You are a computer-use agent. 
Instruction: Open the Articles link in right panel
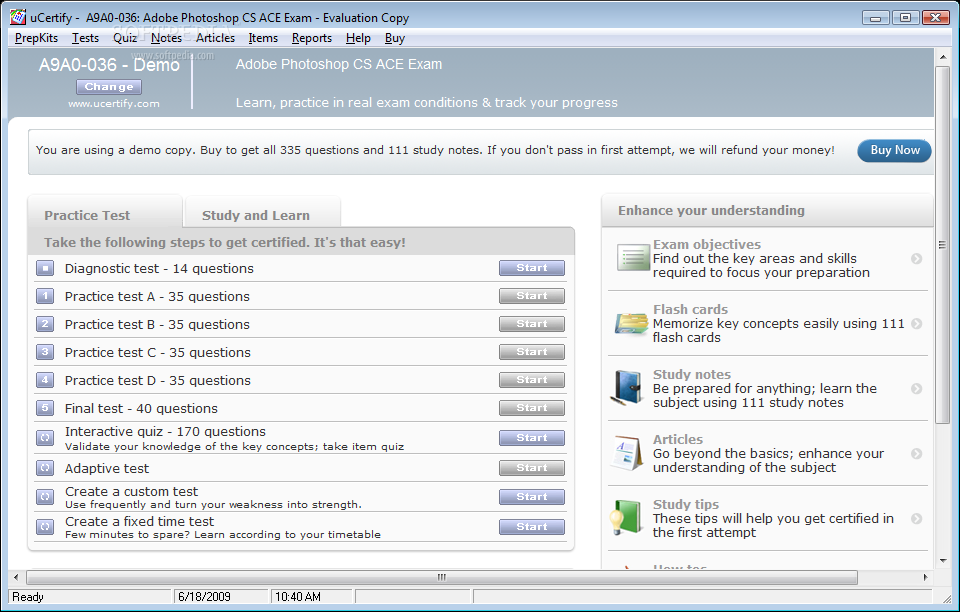coord(678,439)
